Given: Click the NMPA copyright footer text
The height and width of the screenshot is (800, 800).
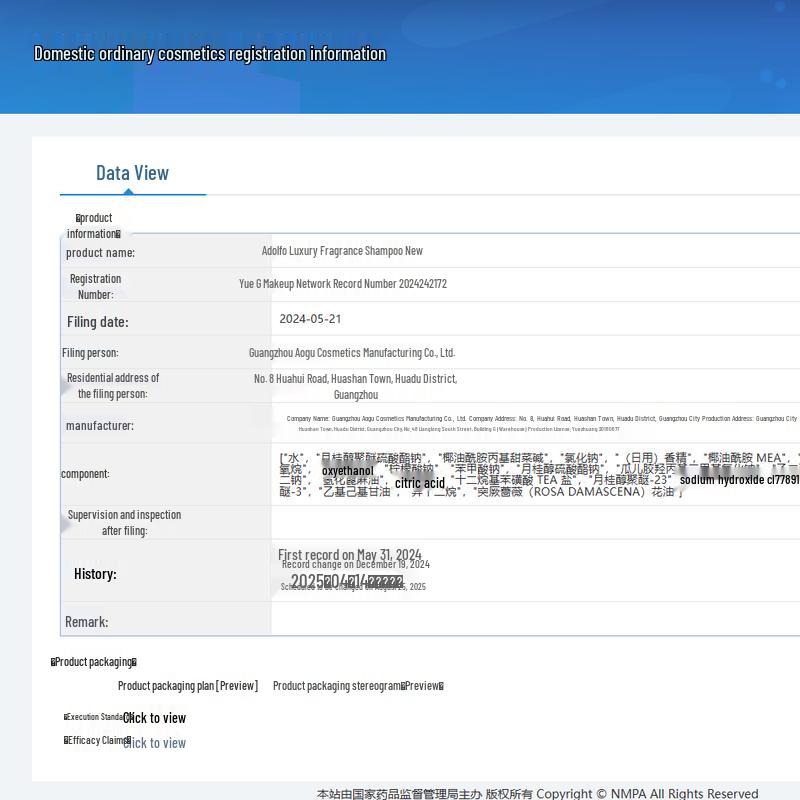Looking at the screenshot, I should [537, 793].
